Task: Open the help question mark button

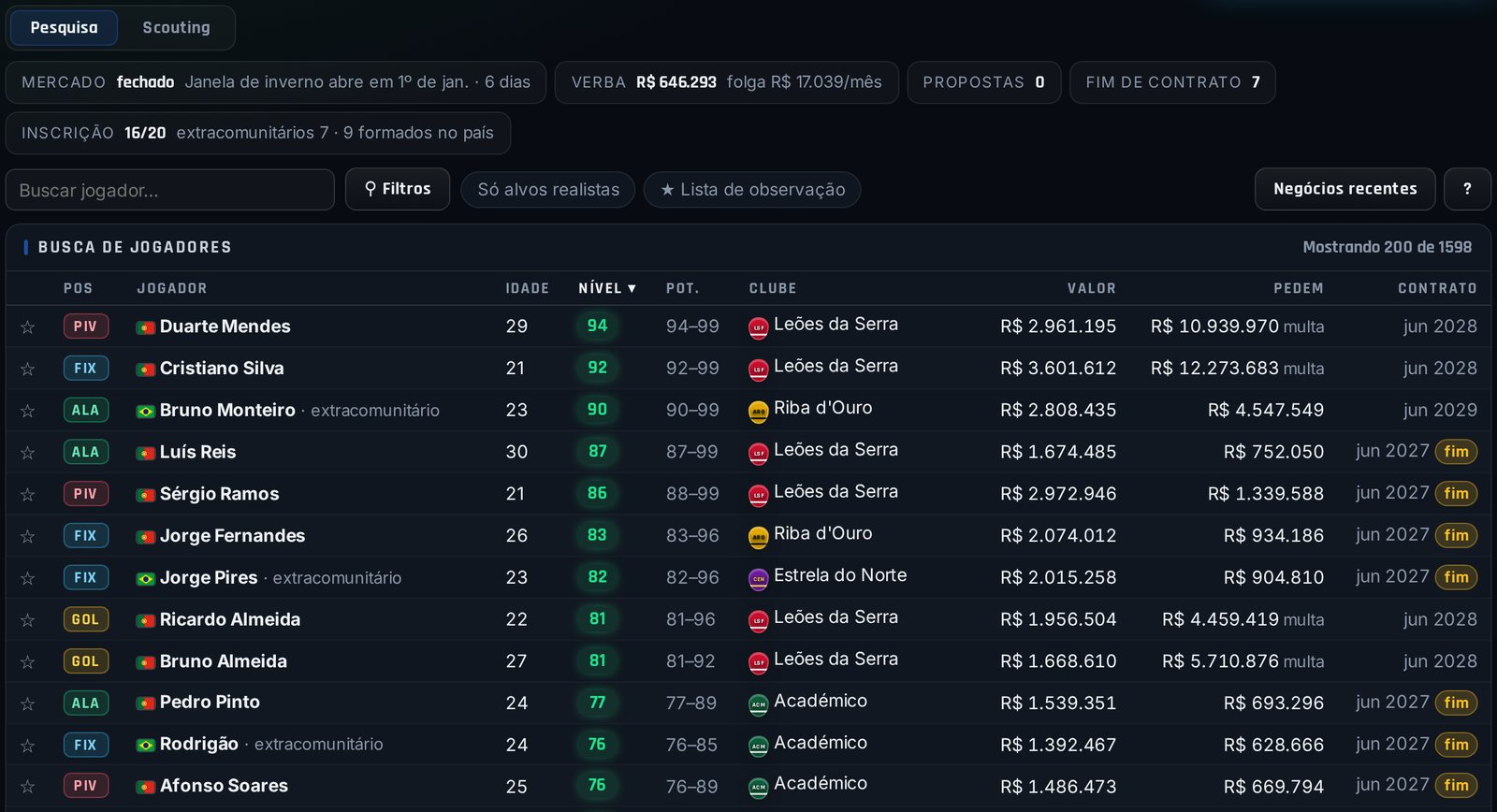Action: click(1467, 189)
